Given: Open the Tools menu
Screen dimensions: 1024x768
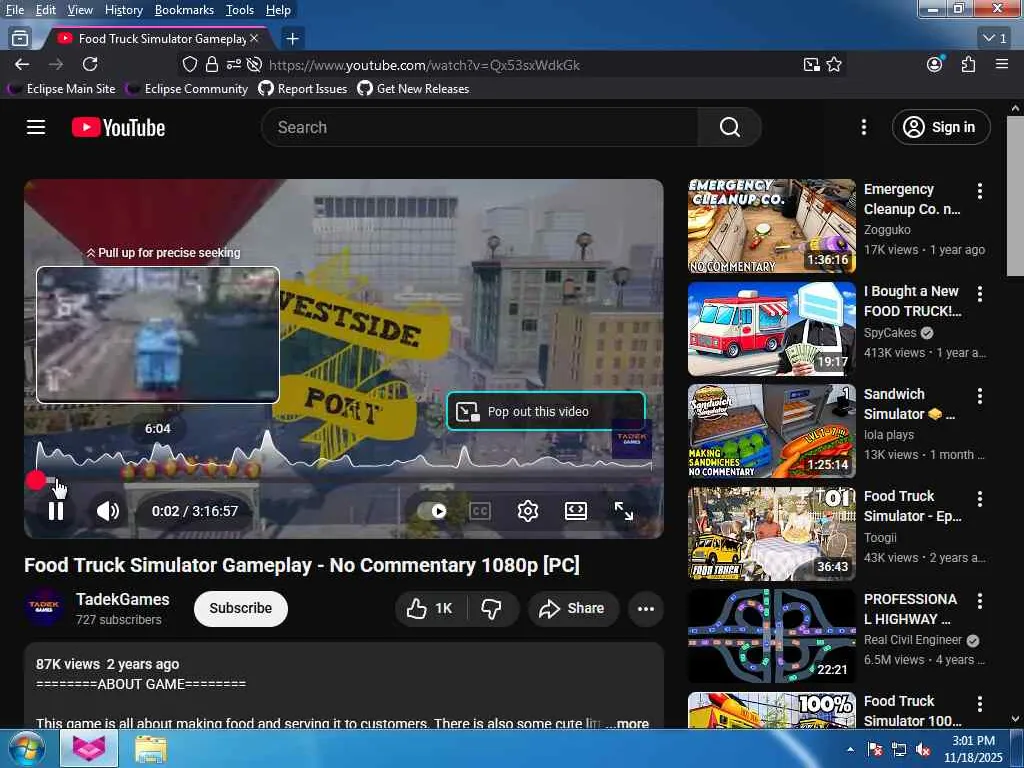Looking at the screenshot, I should [240, 10].
